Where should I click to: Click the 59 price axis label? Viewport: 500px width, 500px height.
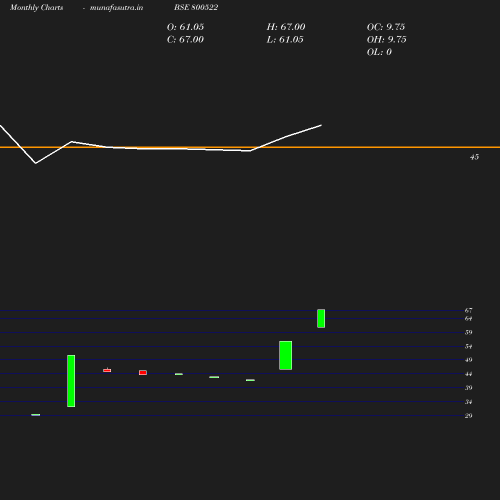(468, 332)
